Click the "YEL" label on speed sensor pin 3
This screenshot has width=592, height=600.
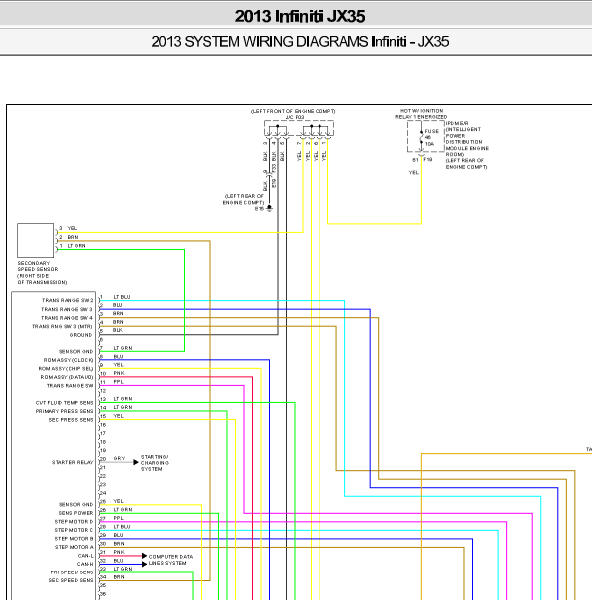click(72, 228)
